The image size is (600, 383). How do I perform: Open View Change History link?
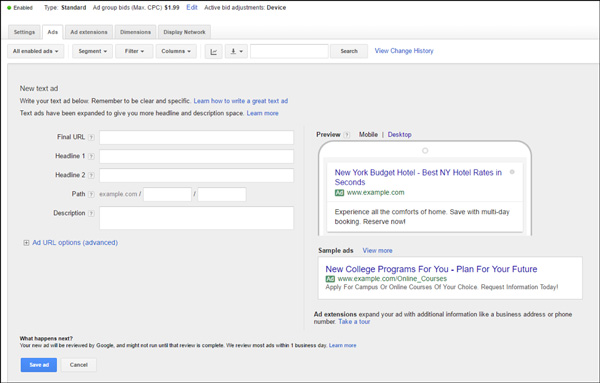click(x=404, y=51)
